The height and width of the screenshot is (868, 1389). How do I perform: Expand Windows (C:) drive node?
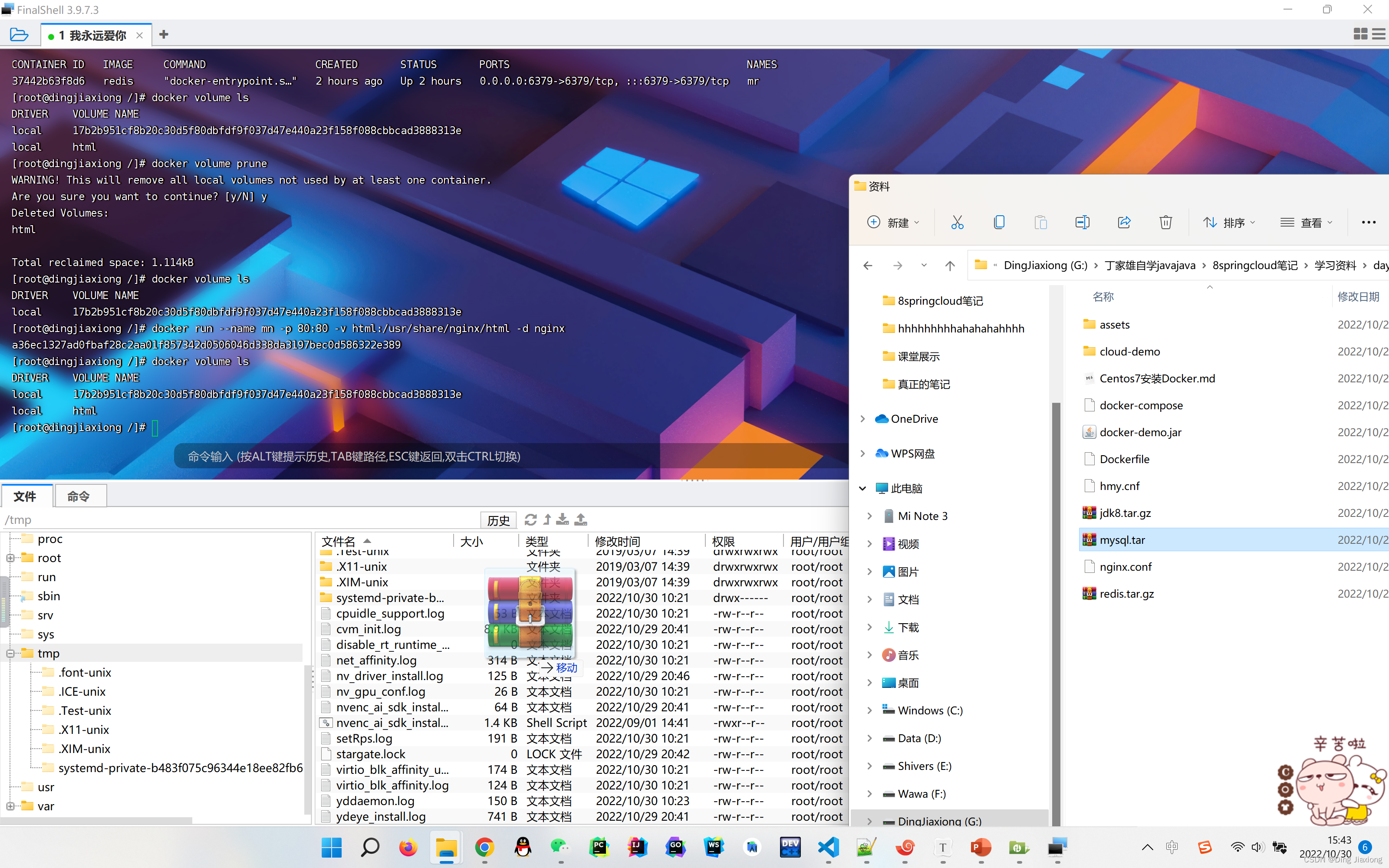[869, 710]
